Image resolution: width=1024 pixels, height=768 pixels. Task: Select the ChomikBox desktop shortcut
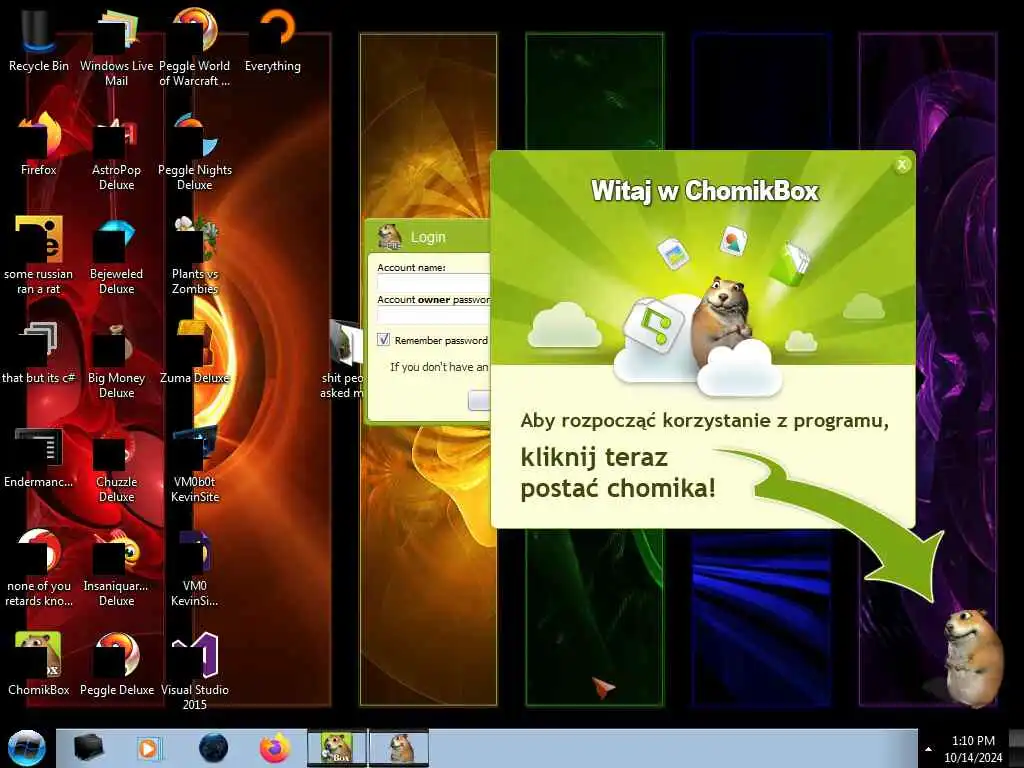pos(38,664)
